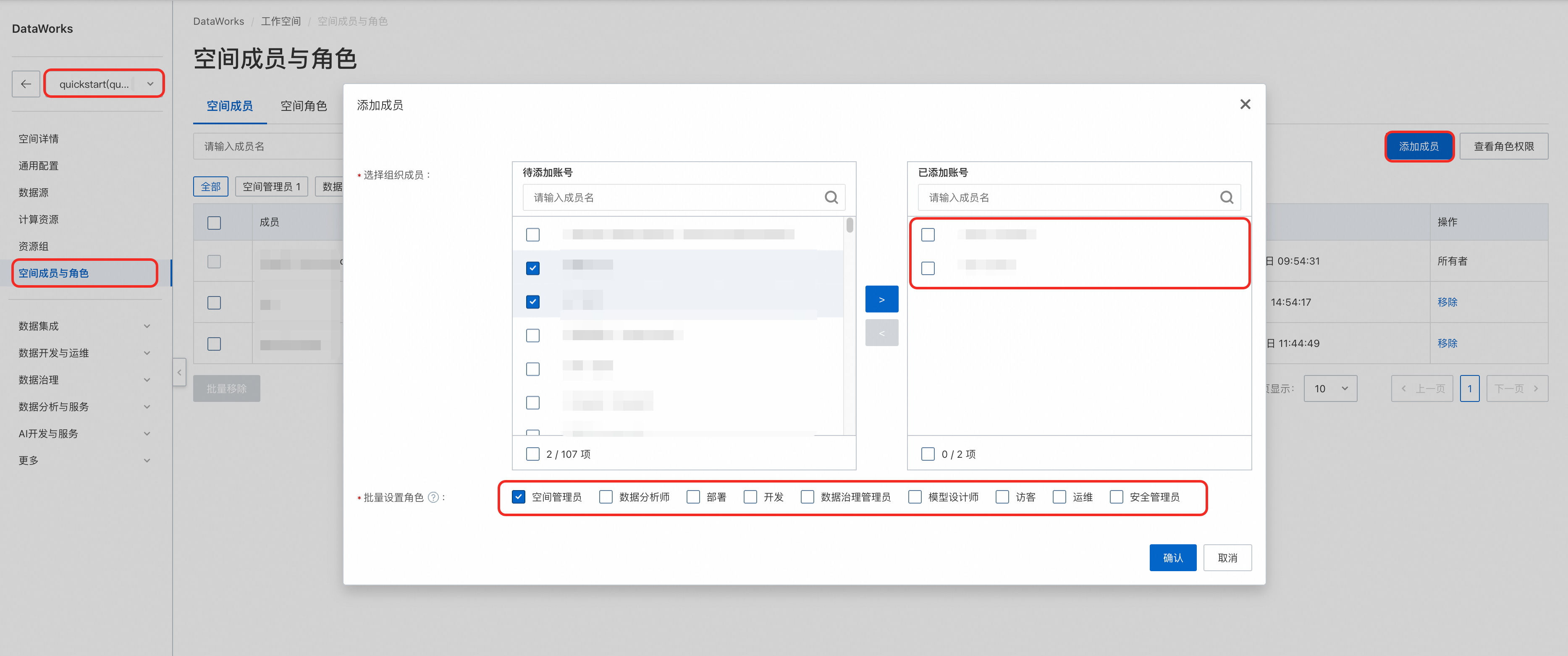The height and width of the screenshot is (656, 1568).
Task: Click the < arrow transfer button
Action: [x=881, y=333]
